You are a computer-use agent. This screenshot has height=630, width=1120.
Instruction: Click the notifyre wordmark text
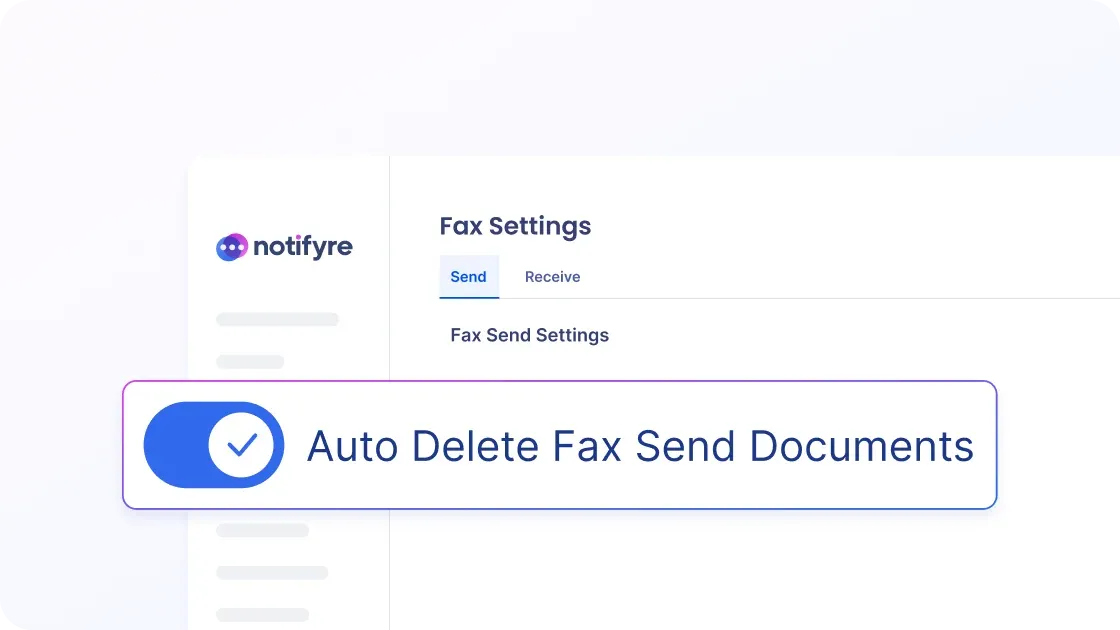pos(302,247)
